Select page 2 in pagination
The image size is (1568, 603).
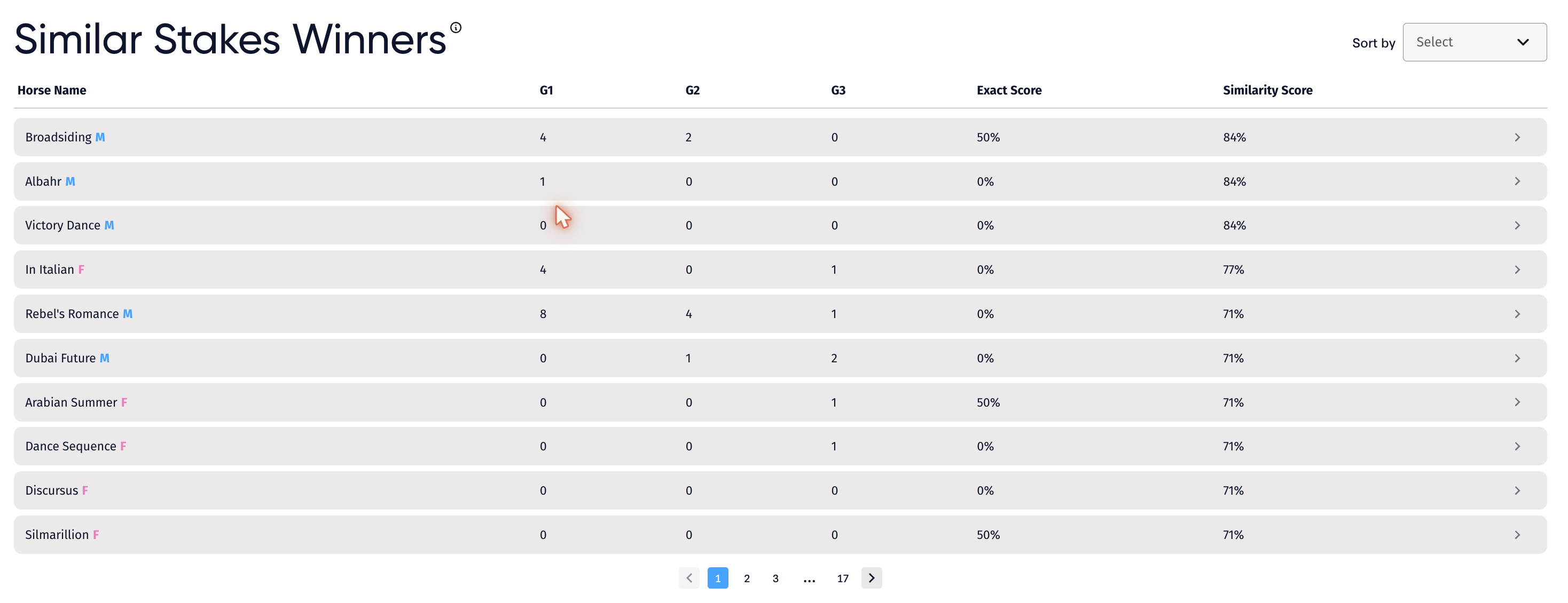(x=746, y=578)
